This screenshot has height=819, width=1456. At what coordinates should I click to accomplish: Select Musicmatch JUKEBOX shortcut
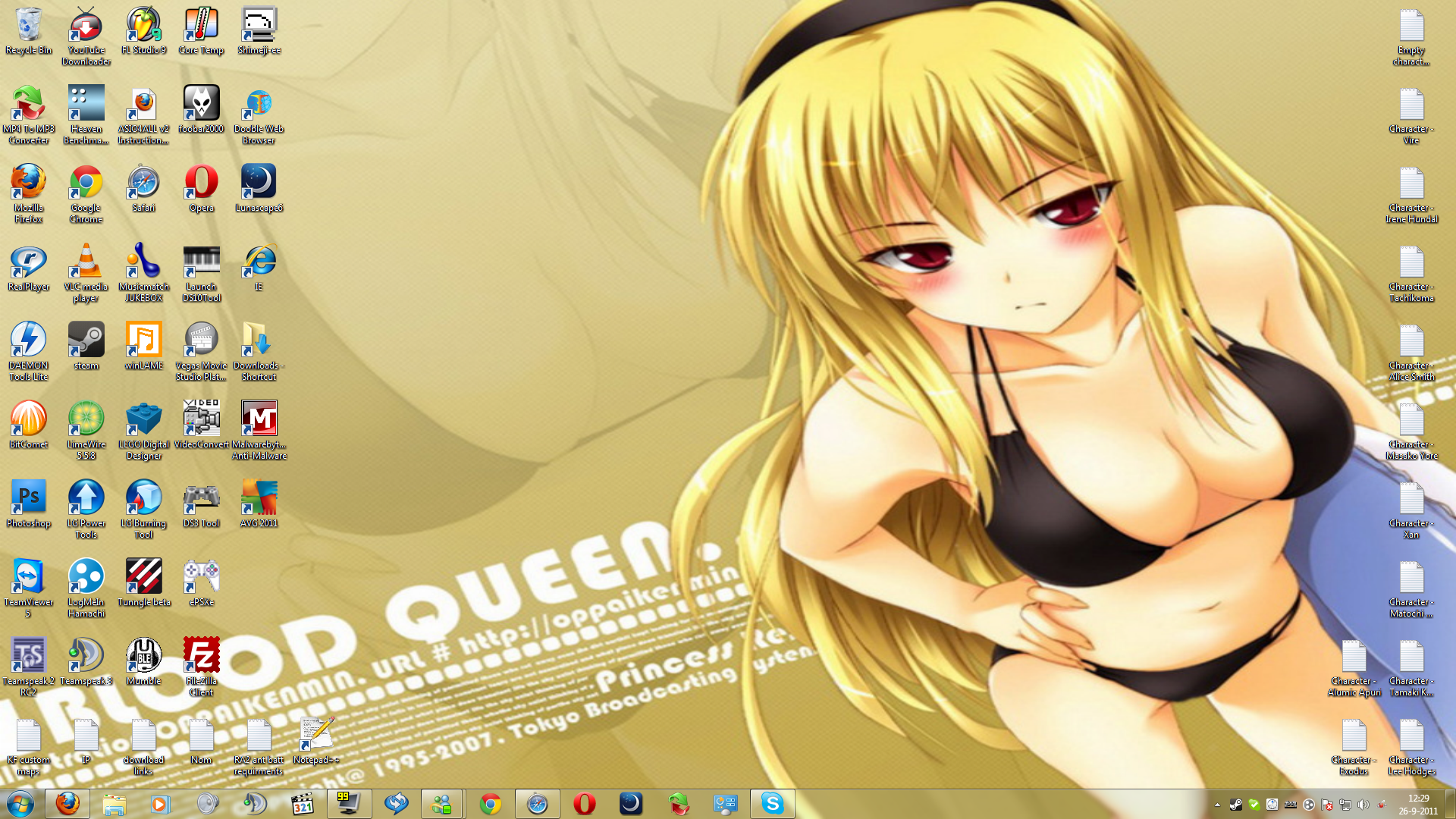click(144, 273)
